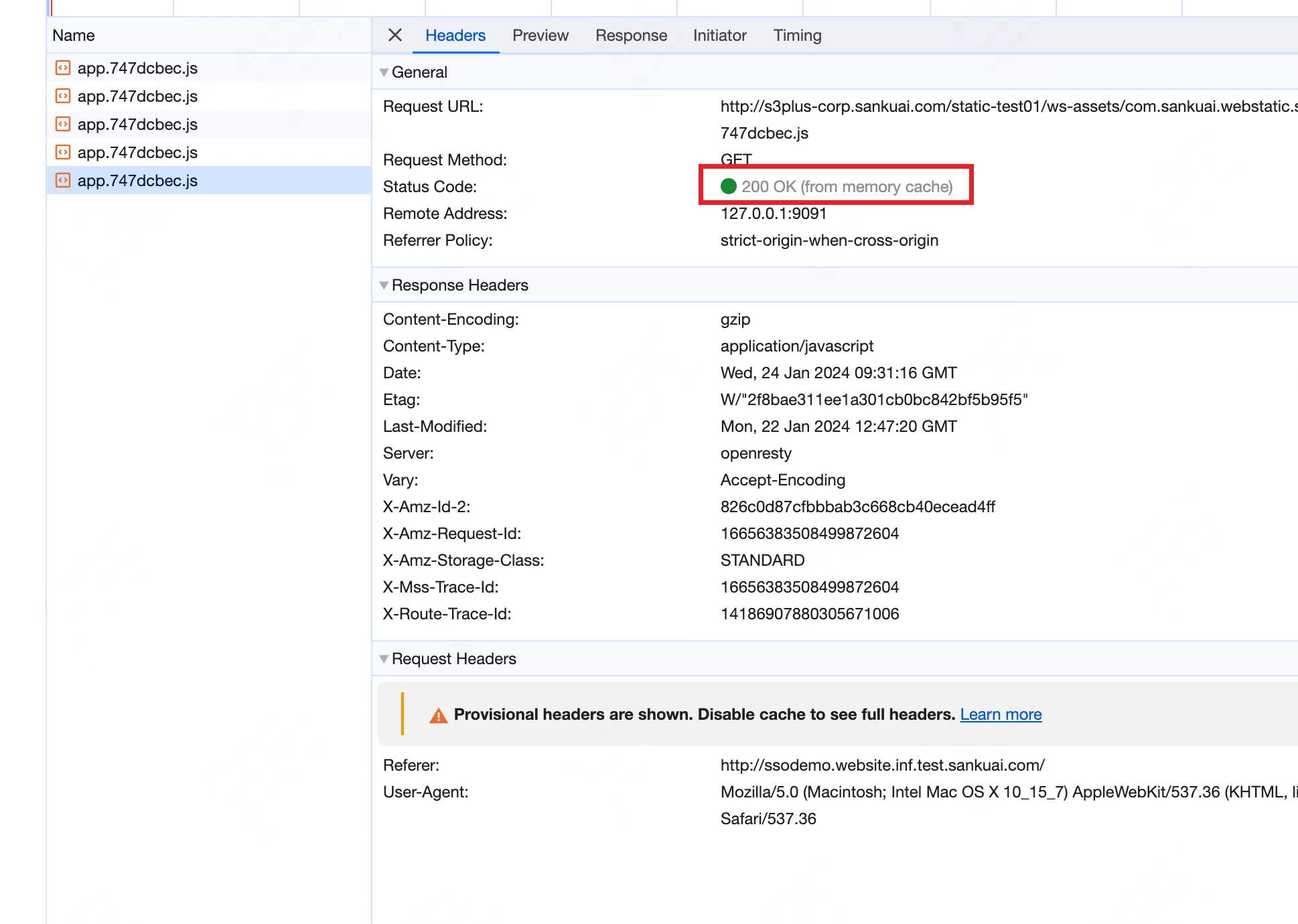This screenshot has width=1298, height=924.
Task: Switch to the Preview tab
Action: pyautogui.click(x=540, y=35)
